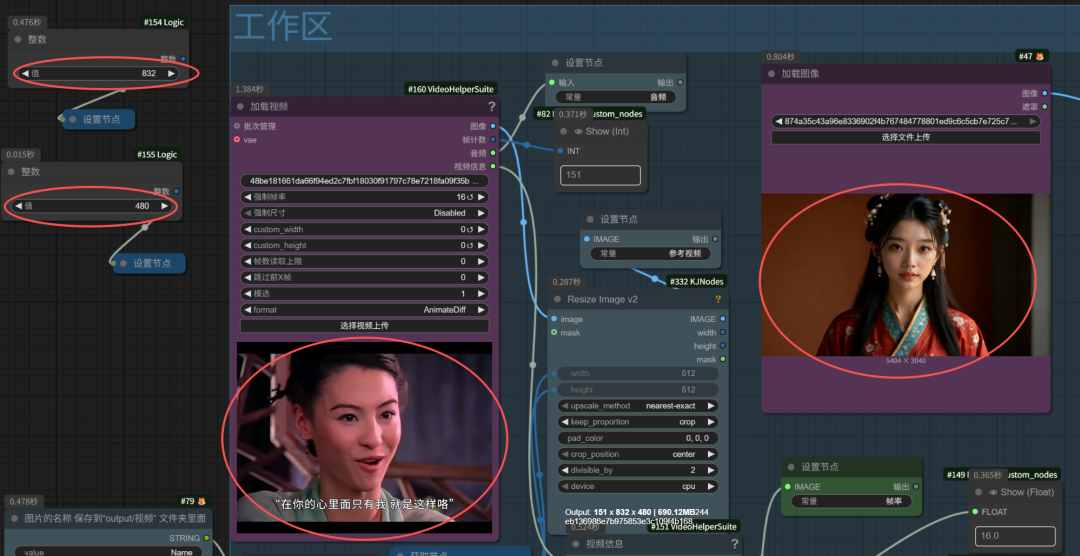The image size is (1080, 556).
Task: Open the orange help icon on Resize Image v2
Action: tap(718, 299)
